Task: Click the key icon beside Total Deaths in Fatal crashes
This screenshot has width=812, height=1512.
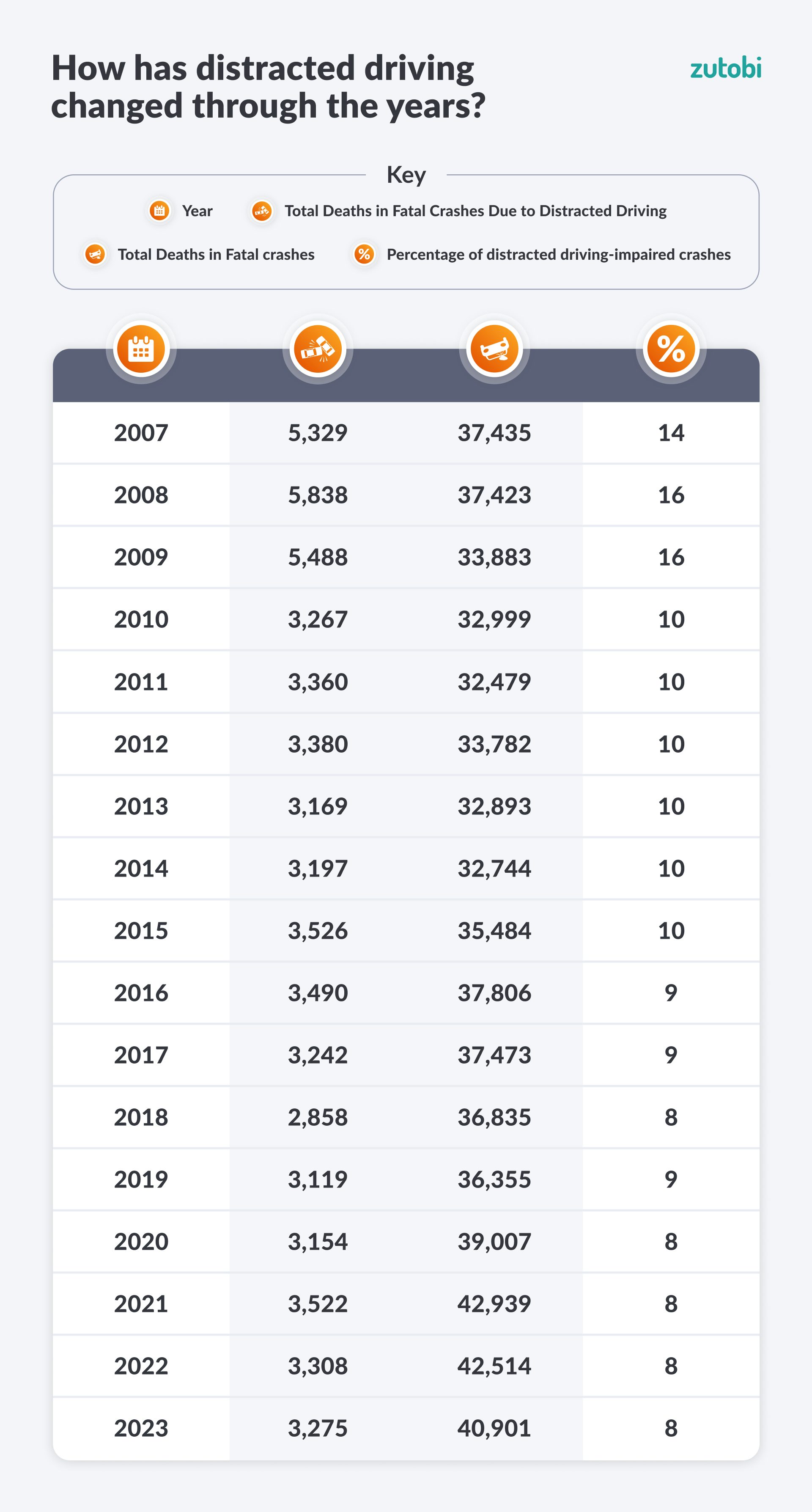Action: click(x=95, y=254)
